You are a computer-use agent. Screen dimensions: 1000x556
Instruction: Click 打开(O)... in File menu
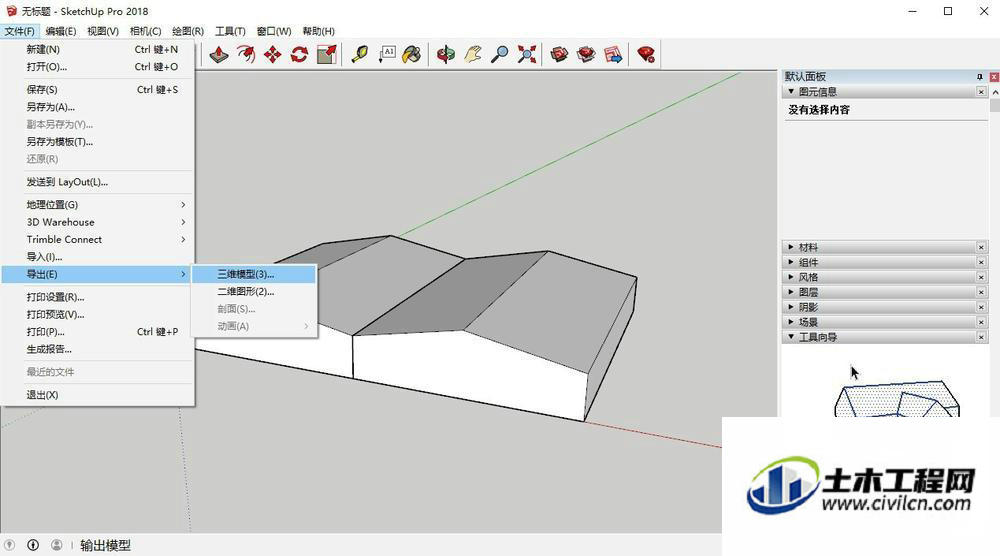97,66
